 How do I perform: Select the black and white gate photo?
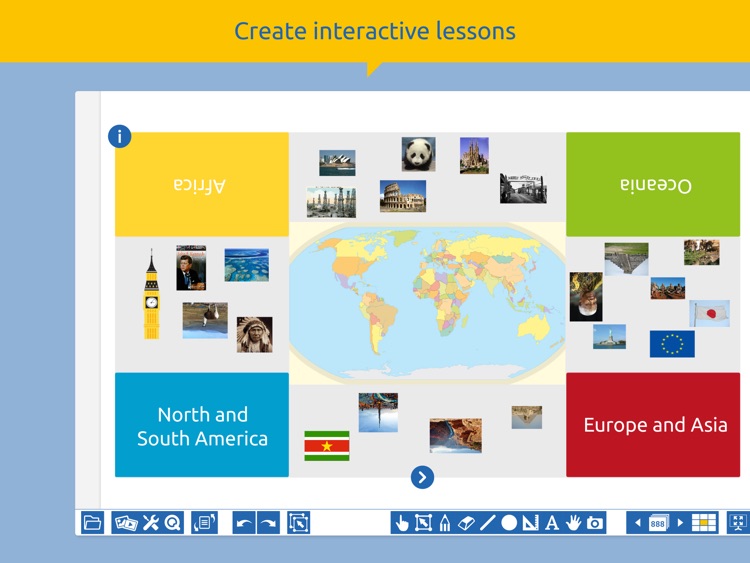tap(523, 188)
